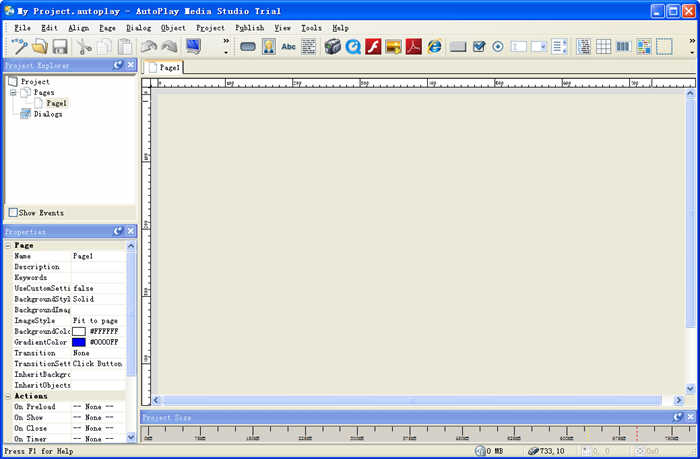Collapse the Actions section in Properties
700x459 pixels.
pos(8,396)
